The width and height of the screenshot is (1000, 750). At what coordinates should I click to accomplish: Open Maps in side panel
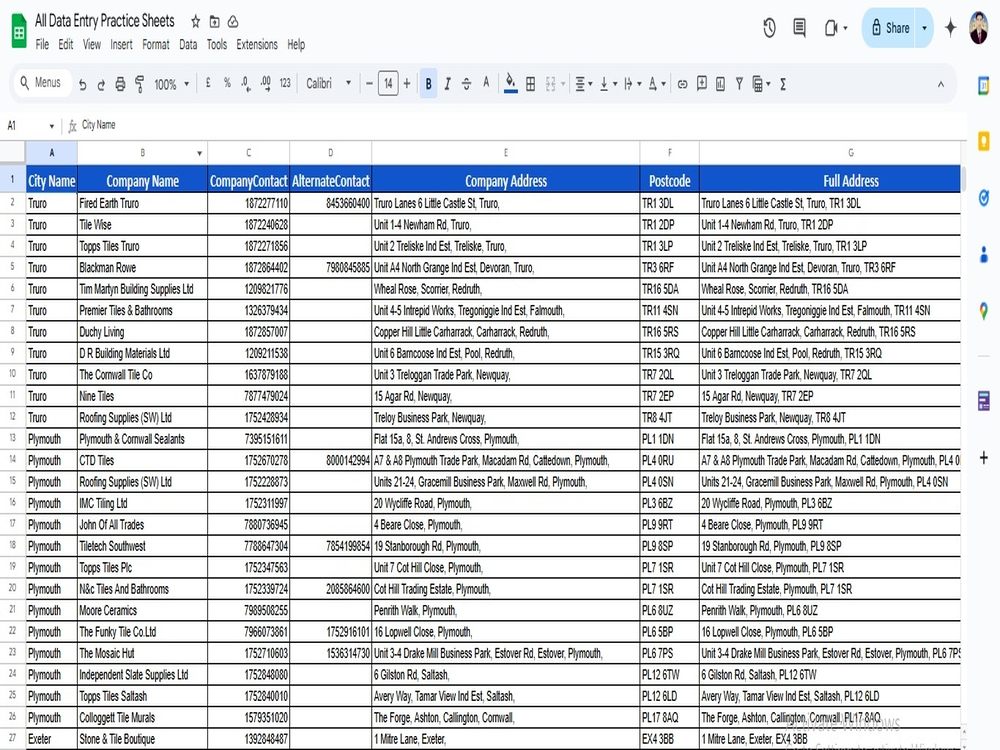(983, 311)
